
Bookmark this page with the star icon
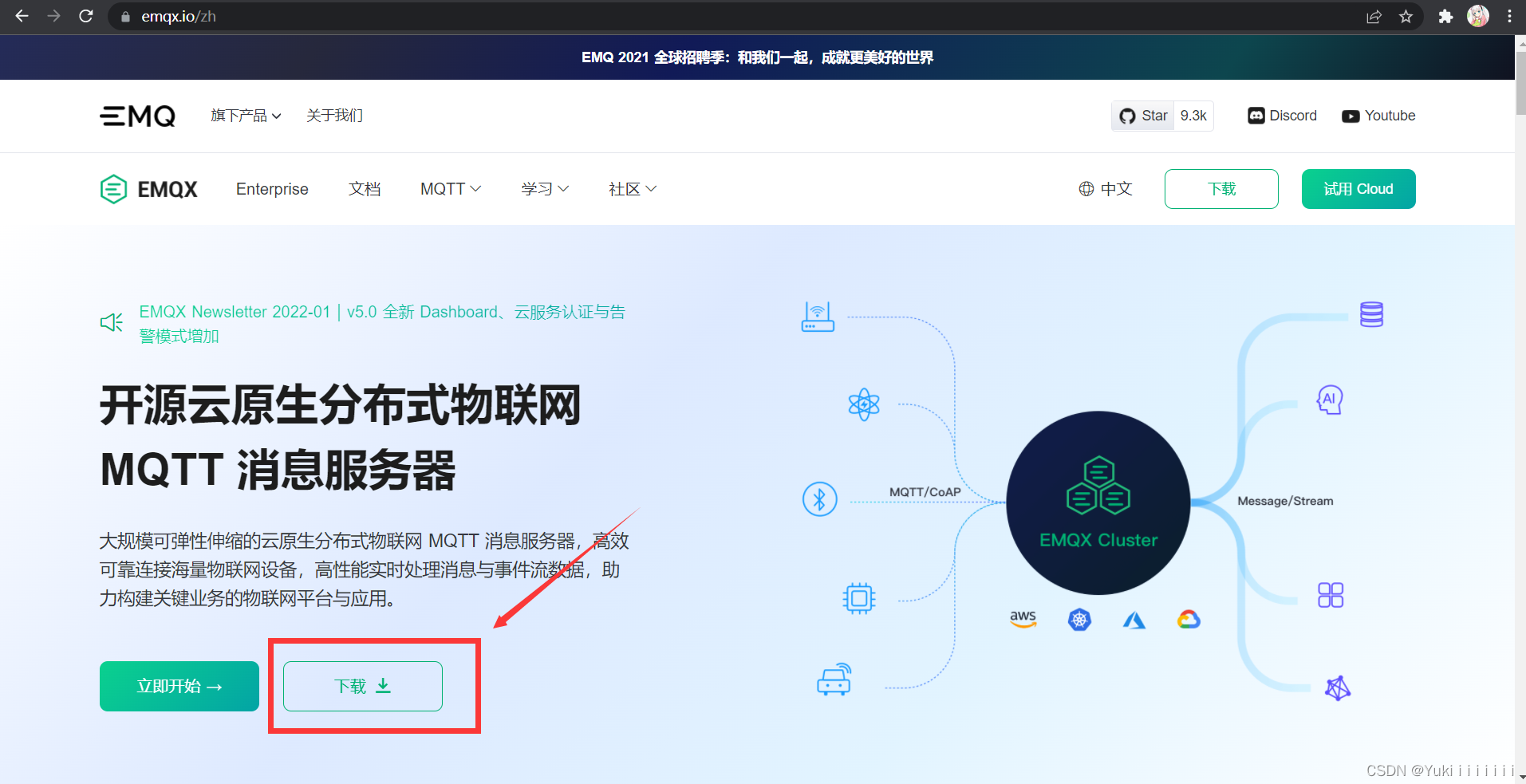coord(1406,16)
